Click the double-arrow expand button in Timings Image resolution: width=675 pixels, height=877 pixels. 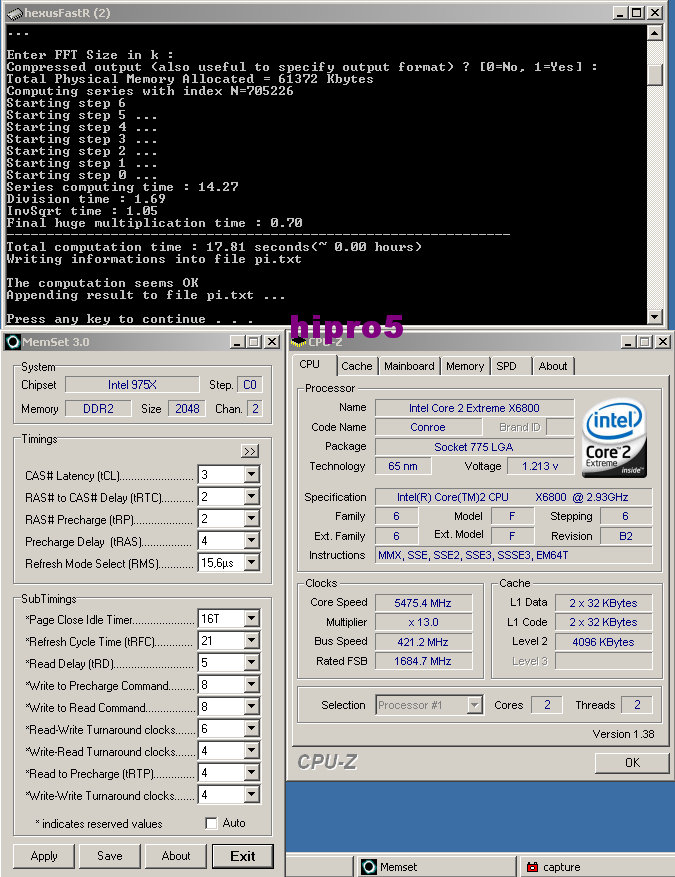tap(250, 451)
